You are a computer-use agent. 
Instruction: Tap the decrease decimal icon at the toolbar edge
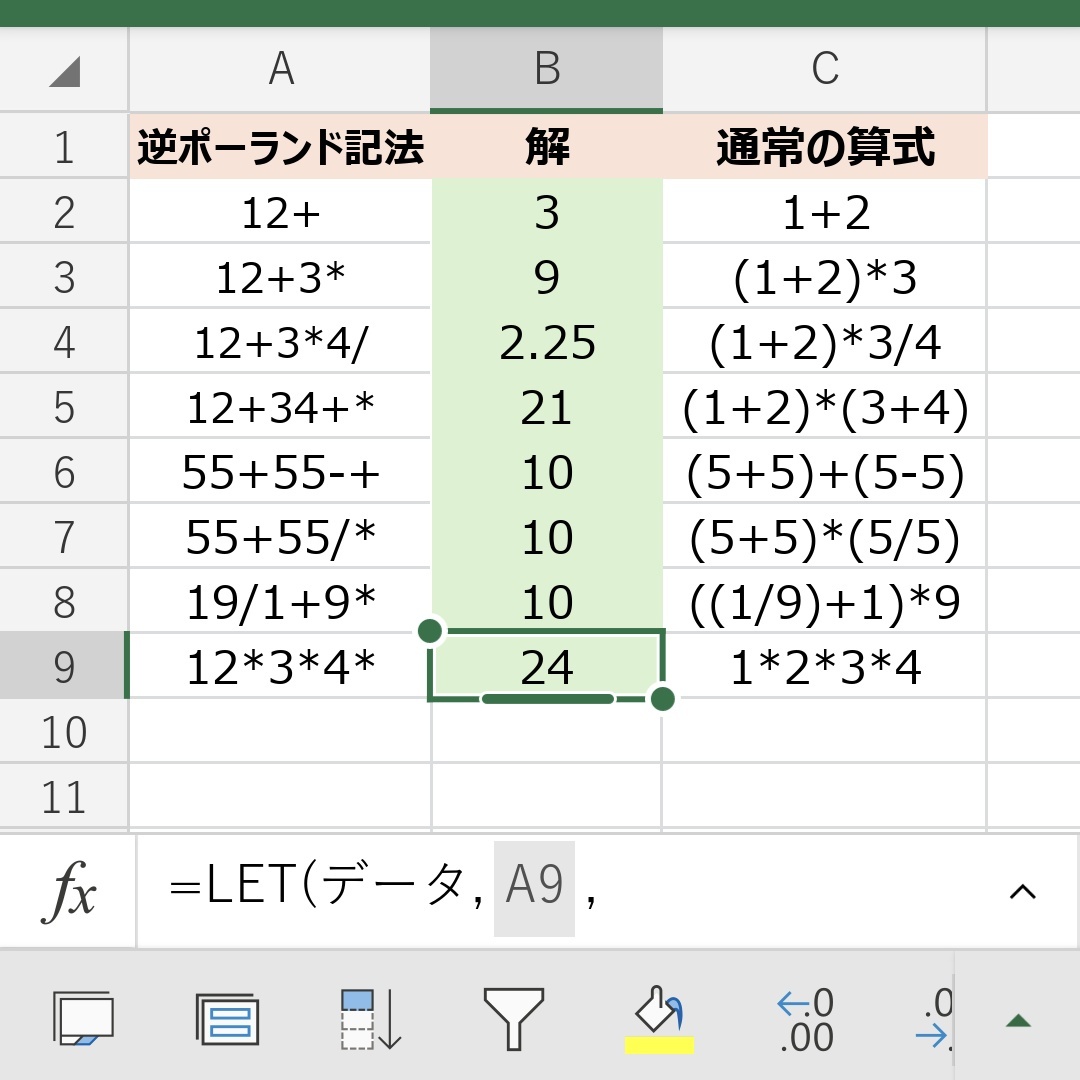pyautogui.click(x=937, y=1019)
